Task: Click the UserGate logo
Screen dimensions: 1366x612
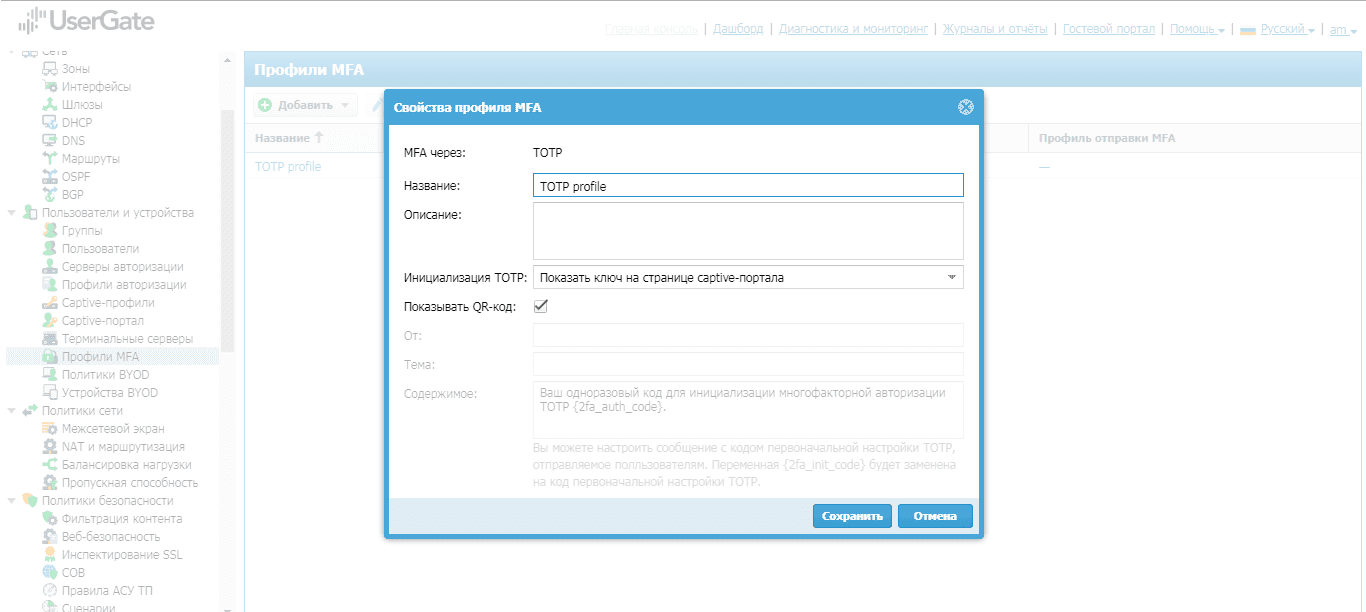Action: [x=86, y=20]
